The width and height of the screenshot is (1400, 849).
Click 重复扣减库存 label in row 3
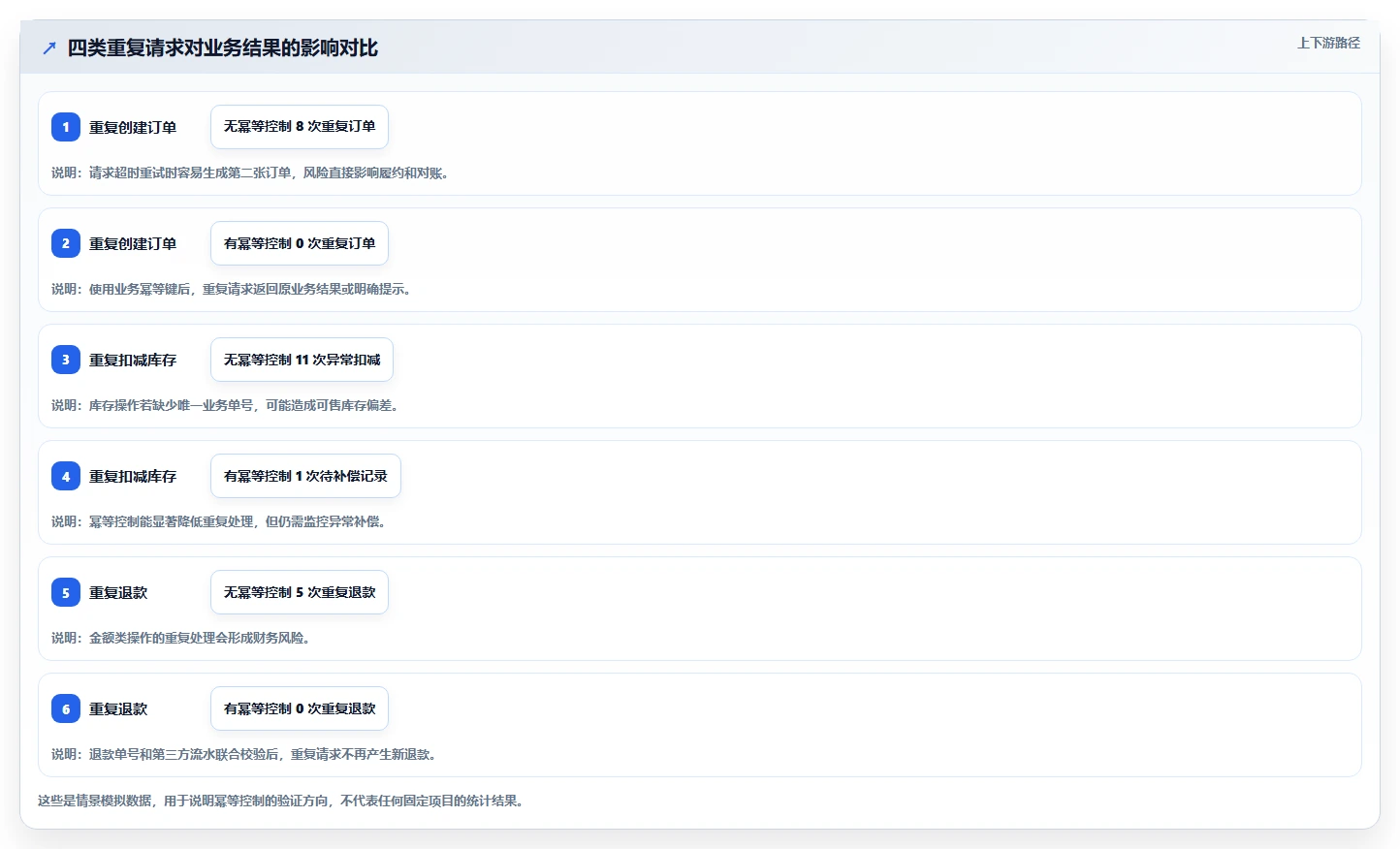pyautogui.click(x=133, y=360)
